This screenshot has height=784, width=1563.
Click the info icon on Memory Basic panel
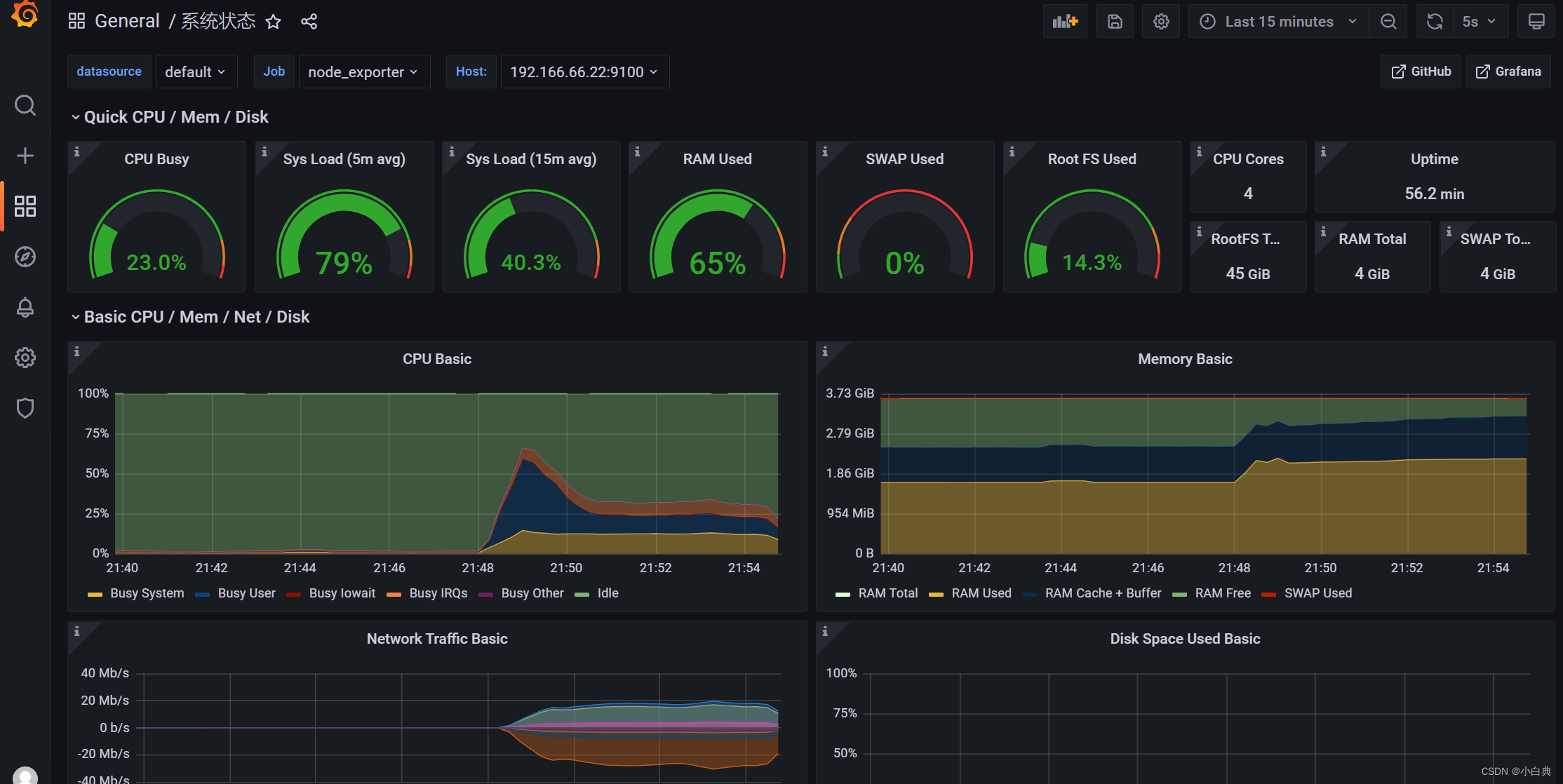(825, 351)
